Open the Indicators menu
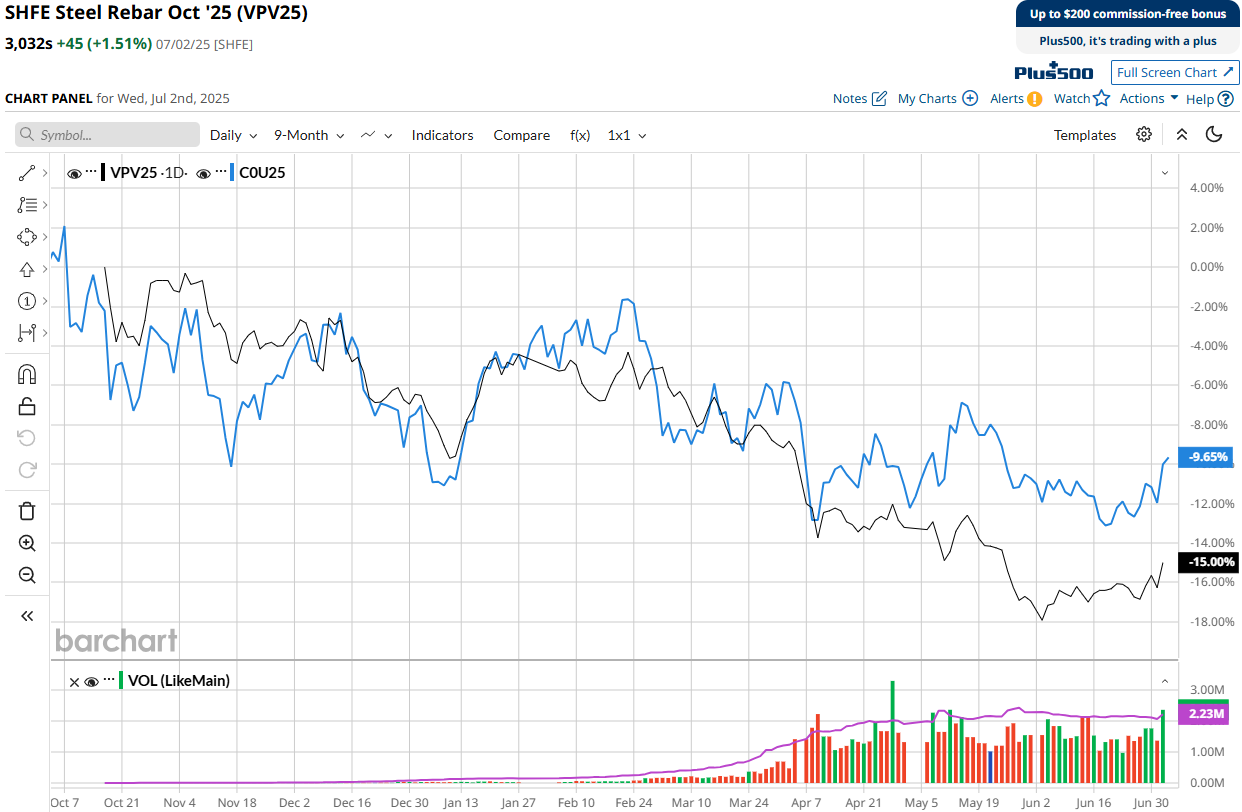Screen dimensions: 1242x812 click(x=442, y=135)
